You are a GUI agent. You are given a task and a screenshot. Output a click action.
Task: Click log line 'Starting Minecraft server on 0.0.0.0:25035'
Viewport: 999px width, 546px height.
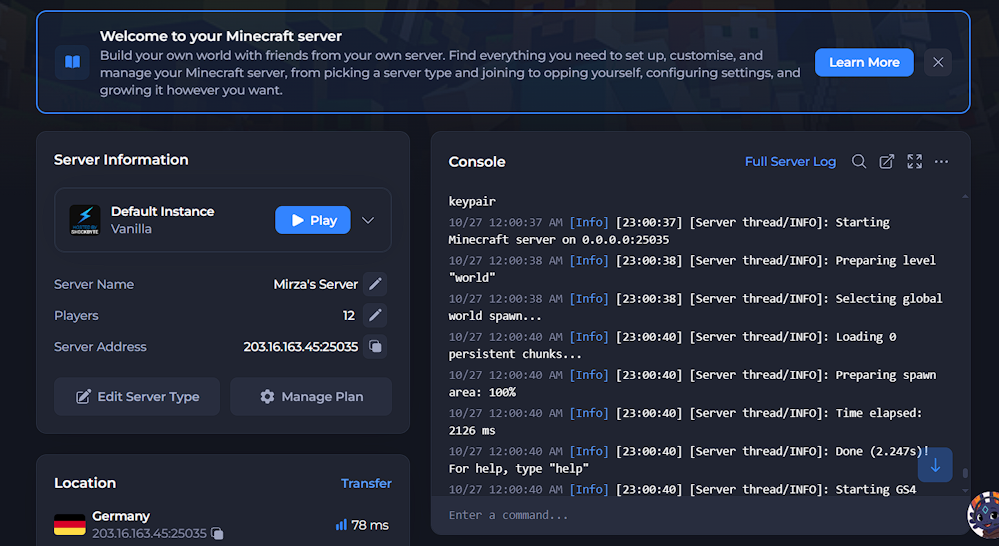(669, 231)
